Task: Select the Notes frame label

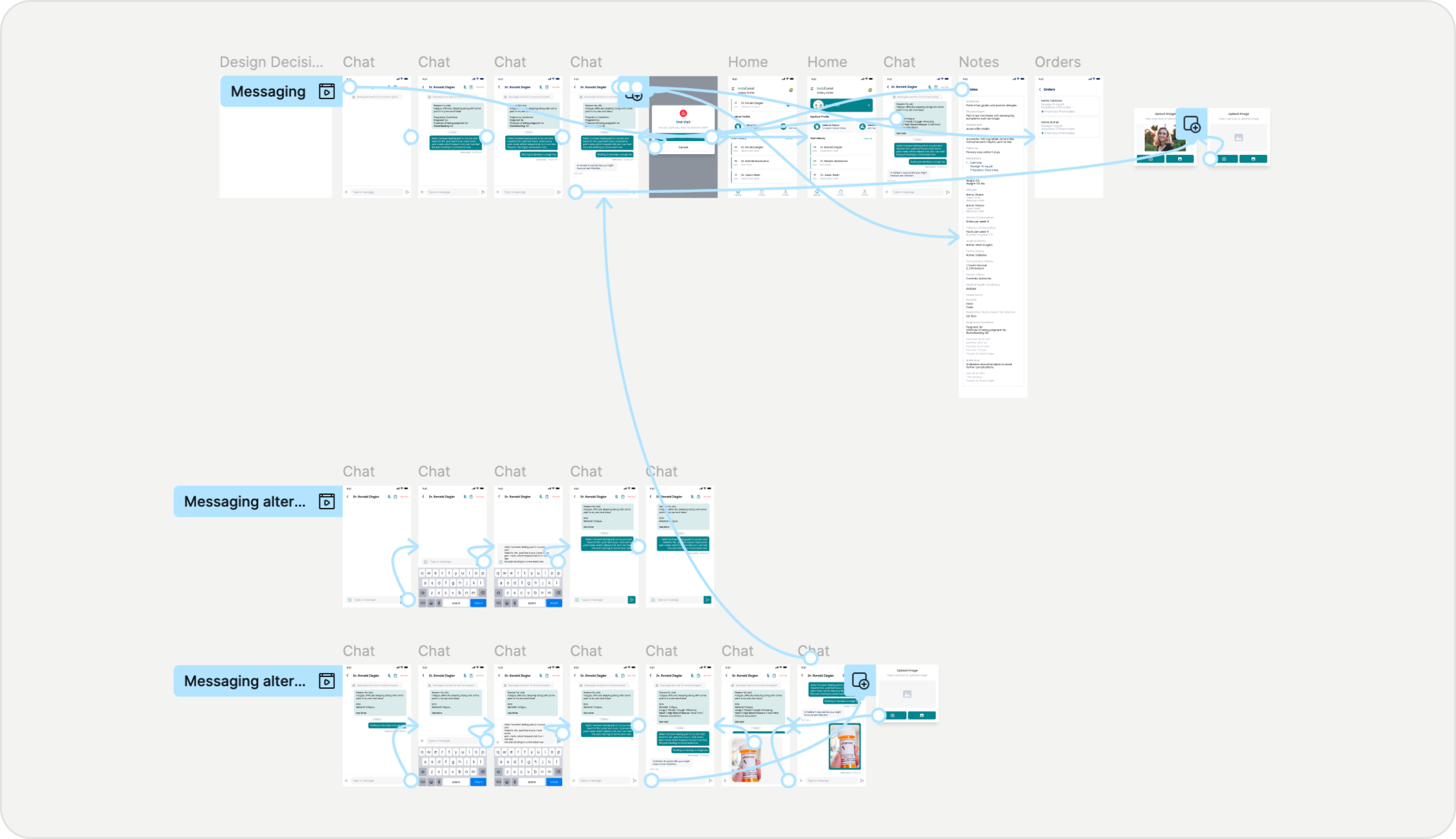Action: [x=978, y=62]
